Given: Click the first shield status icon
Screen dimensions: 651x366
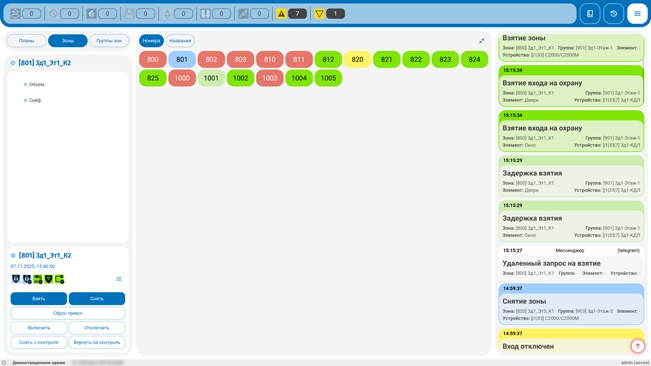Looking at the screenshot, I should pos(16,279).
